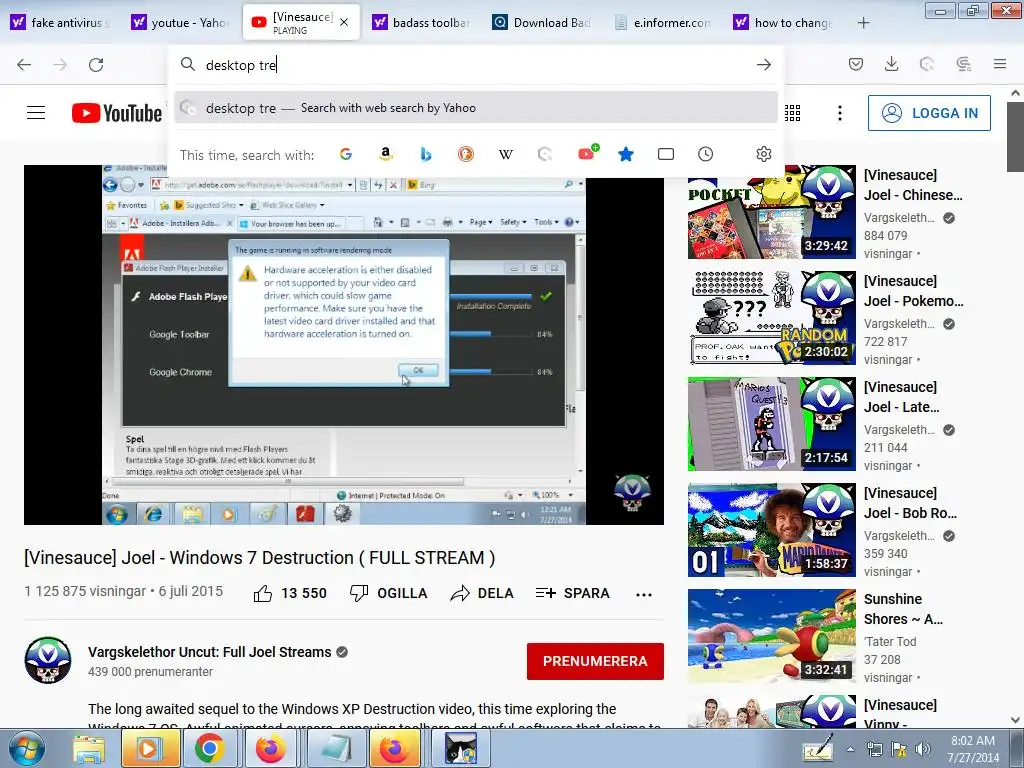Image resolution: width=1024 pixels, height=768 pixels.
Task: Click the LOGGA IN button
Action: click(x=929, y=113)
